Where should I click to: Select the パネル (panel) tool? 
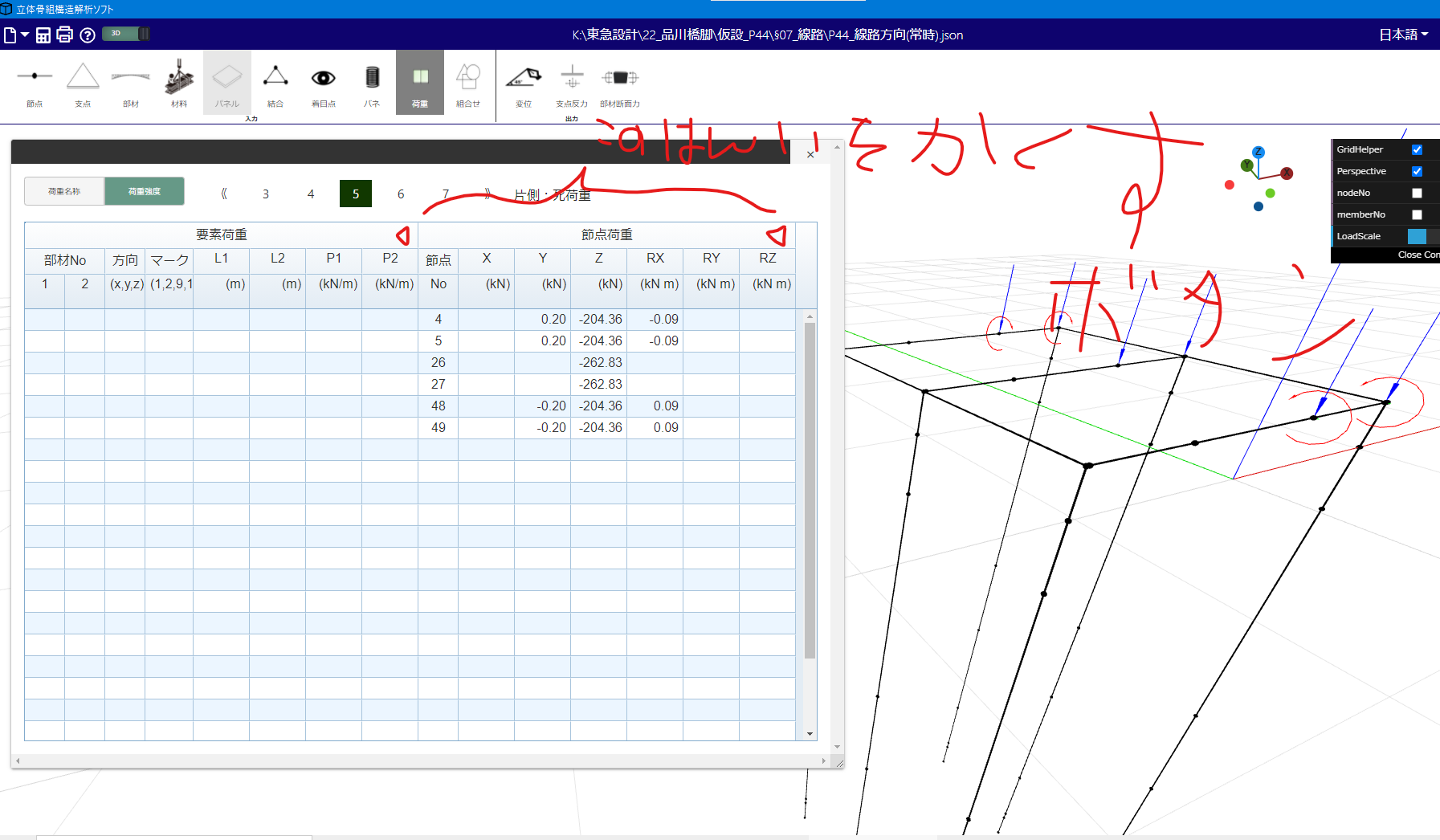coord(227,83)
